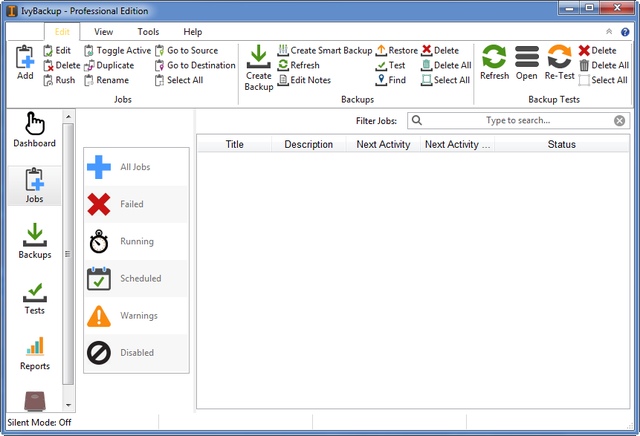Click large Refresh in Backup Tests

click(x=494, y=62)
